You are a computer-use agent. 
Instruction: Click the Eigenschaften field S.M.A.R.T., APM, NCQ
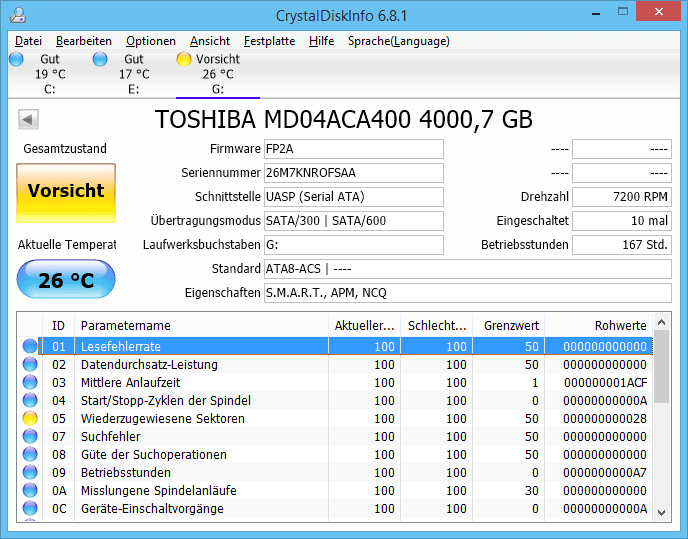click(468, 293)
